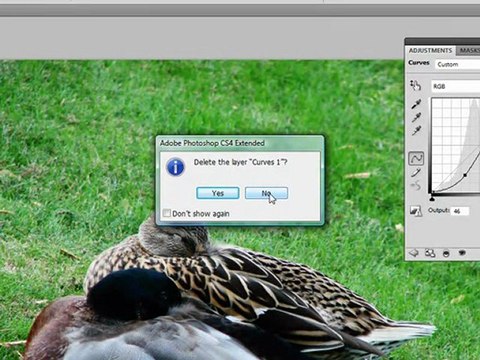Click the Output value field
Image resolution: width=480 pixels, height=360 pixels.
coord(460,211)
